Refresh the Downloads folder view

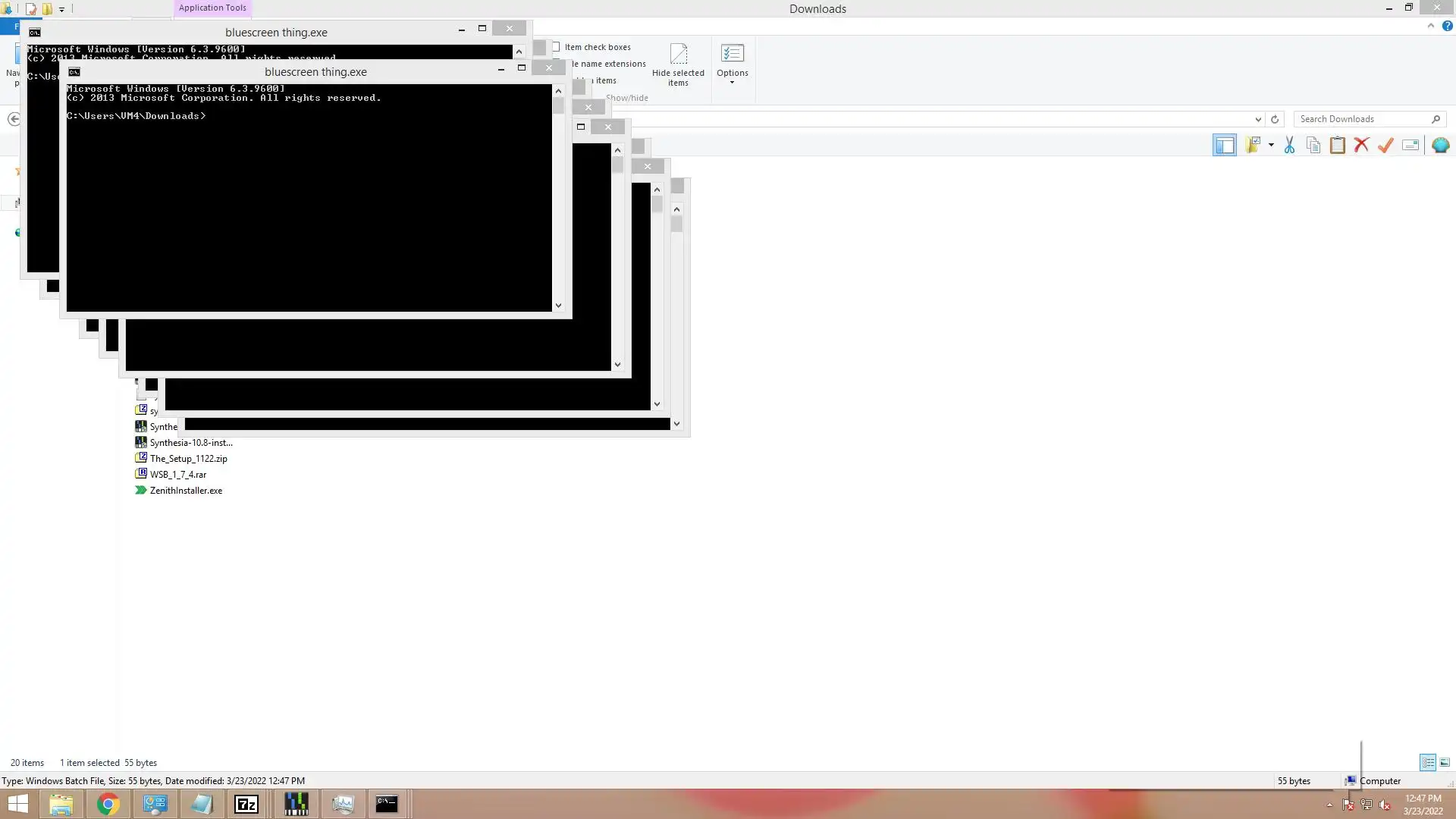(x=1275, y=119)
